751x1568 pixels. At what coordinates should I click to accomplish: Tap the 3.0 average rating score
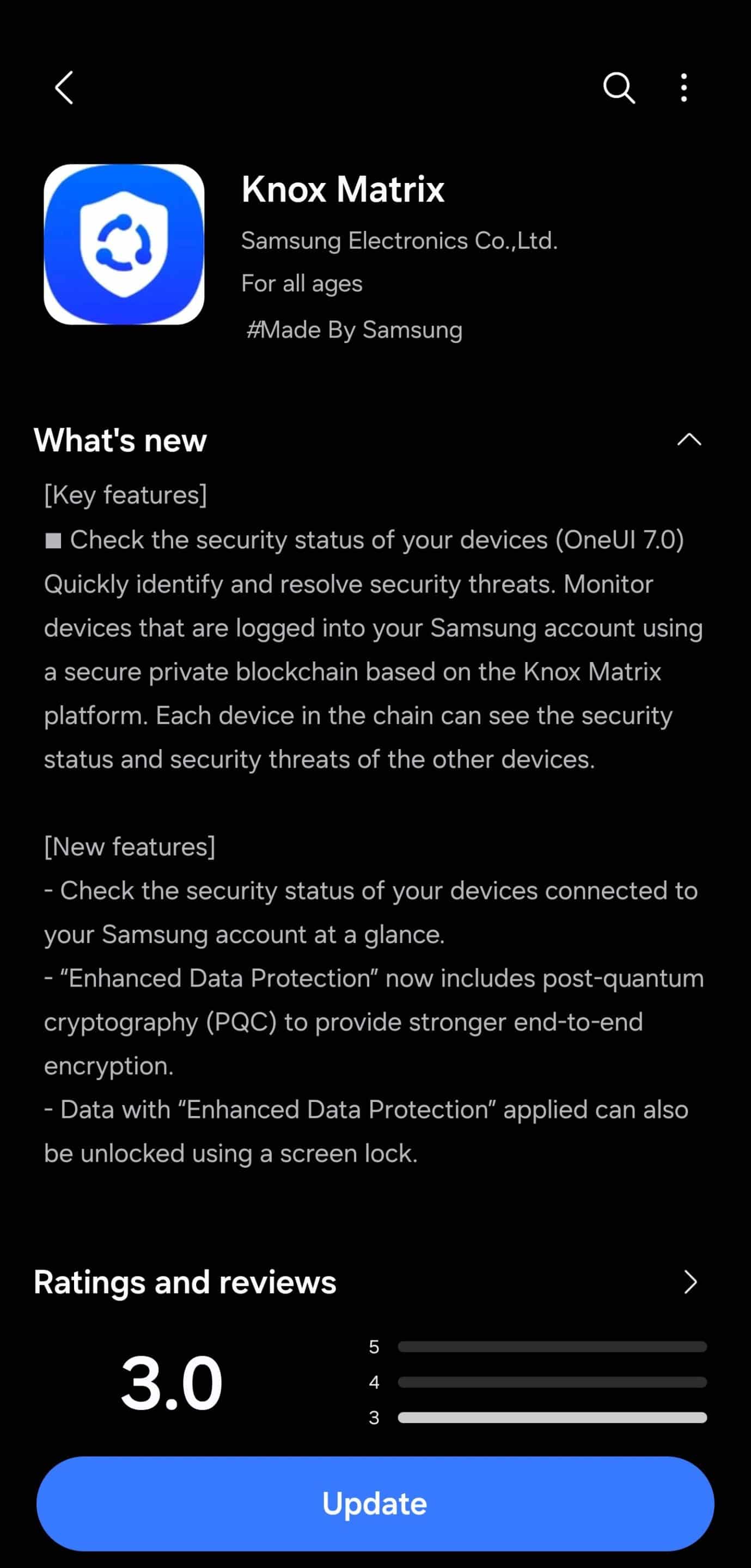point(171,1383)
